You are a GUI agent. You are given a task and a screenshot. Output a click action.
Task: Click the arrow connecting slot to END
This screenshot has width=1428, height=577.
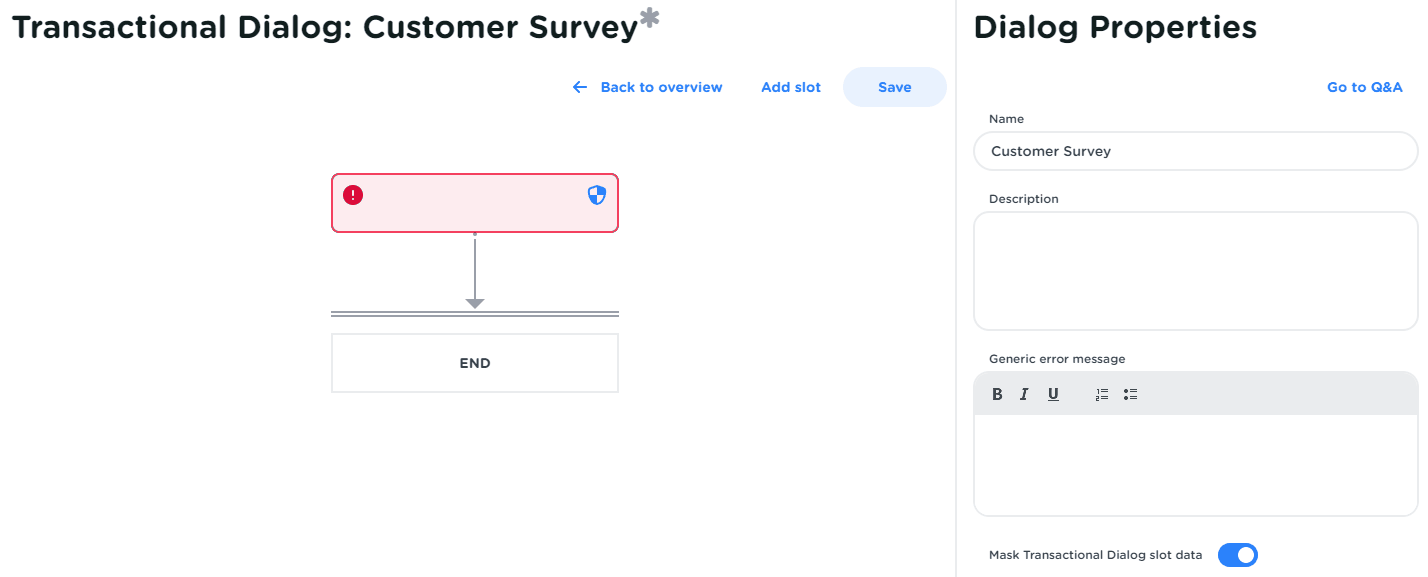click(475, 270)
